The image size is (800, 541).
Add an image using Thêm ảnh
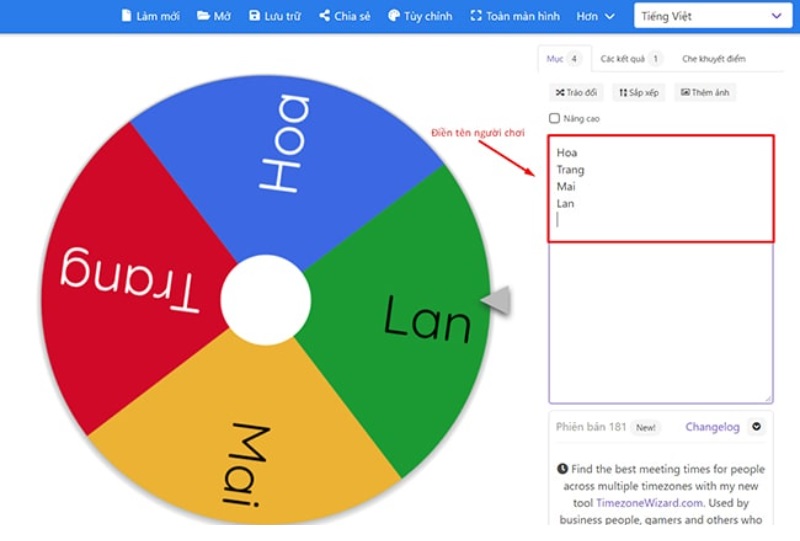pyautogui.click(x=704, y=92)
